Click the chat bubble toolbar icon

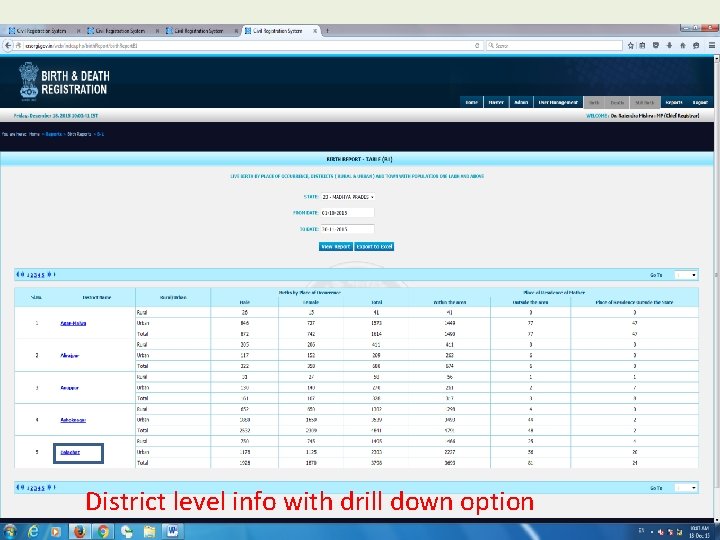coord(696,45)
